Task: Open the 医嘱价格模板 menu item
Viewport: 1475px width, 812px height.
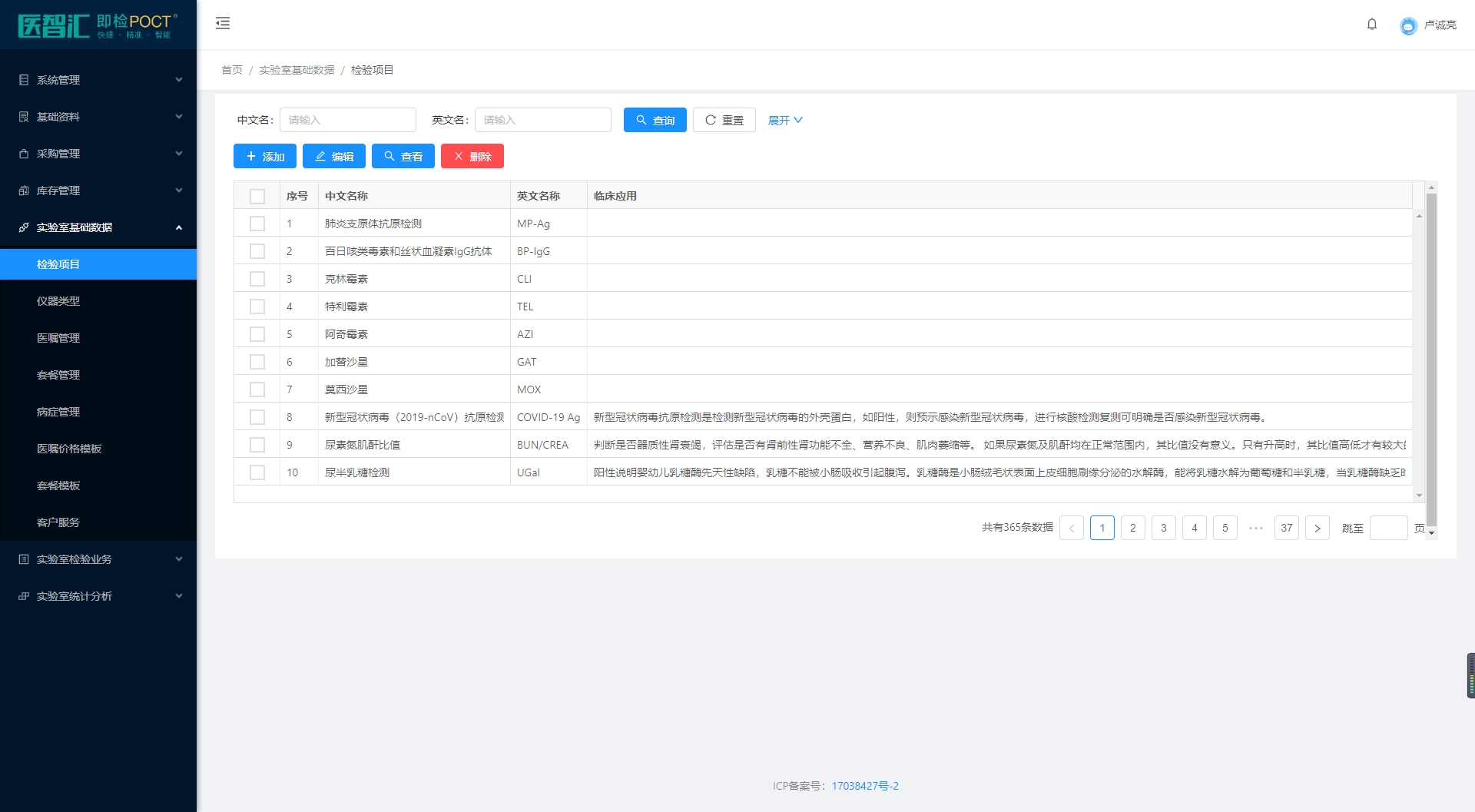Action: [x=98, y=449]
